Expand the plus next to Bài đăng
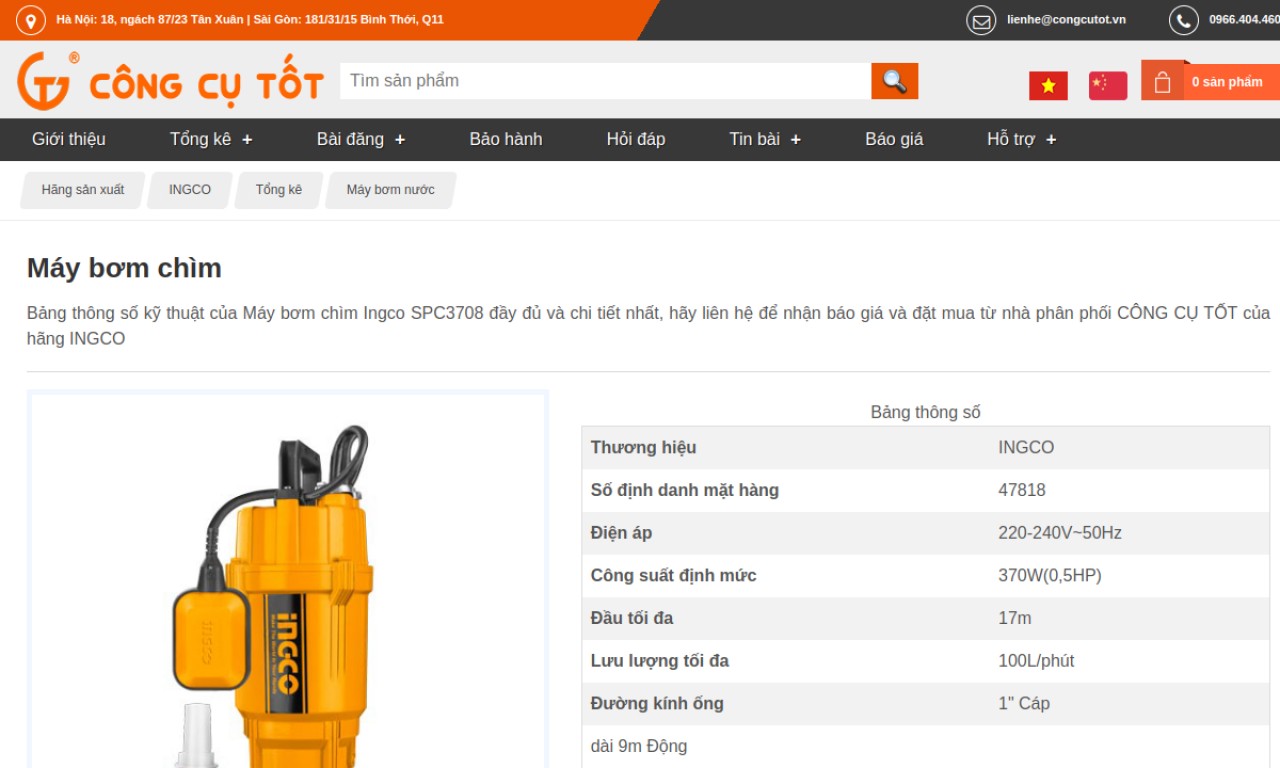This screenshot has height=768, width=1280. click(x=400, y=140)
